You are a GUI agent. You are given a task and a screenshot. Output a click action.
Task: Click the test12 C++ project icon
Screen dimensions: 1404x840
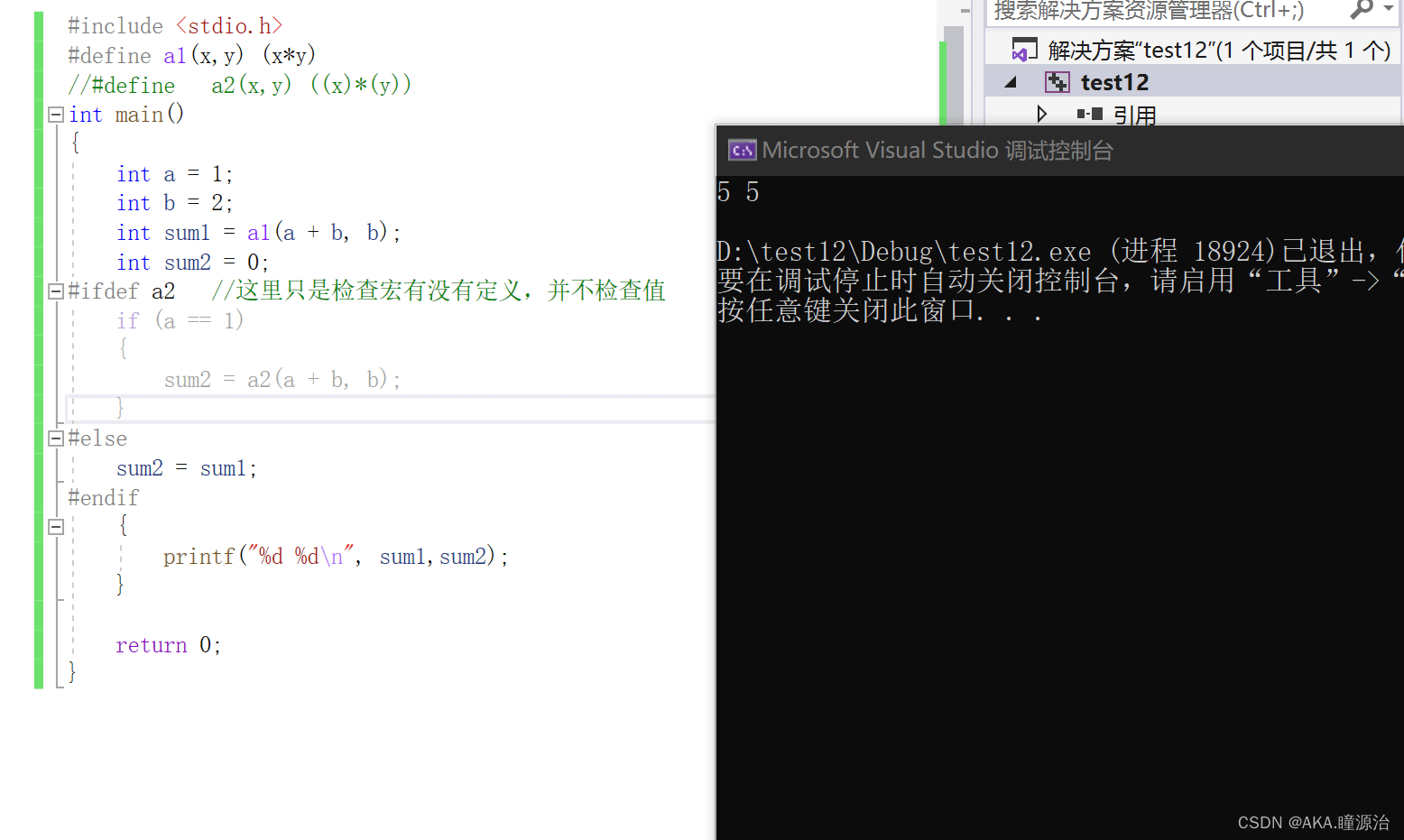(1057, 81)
